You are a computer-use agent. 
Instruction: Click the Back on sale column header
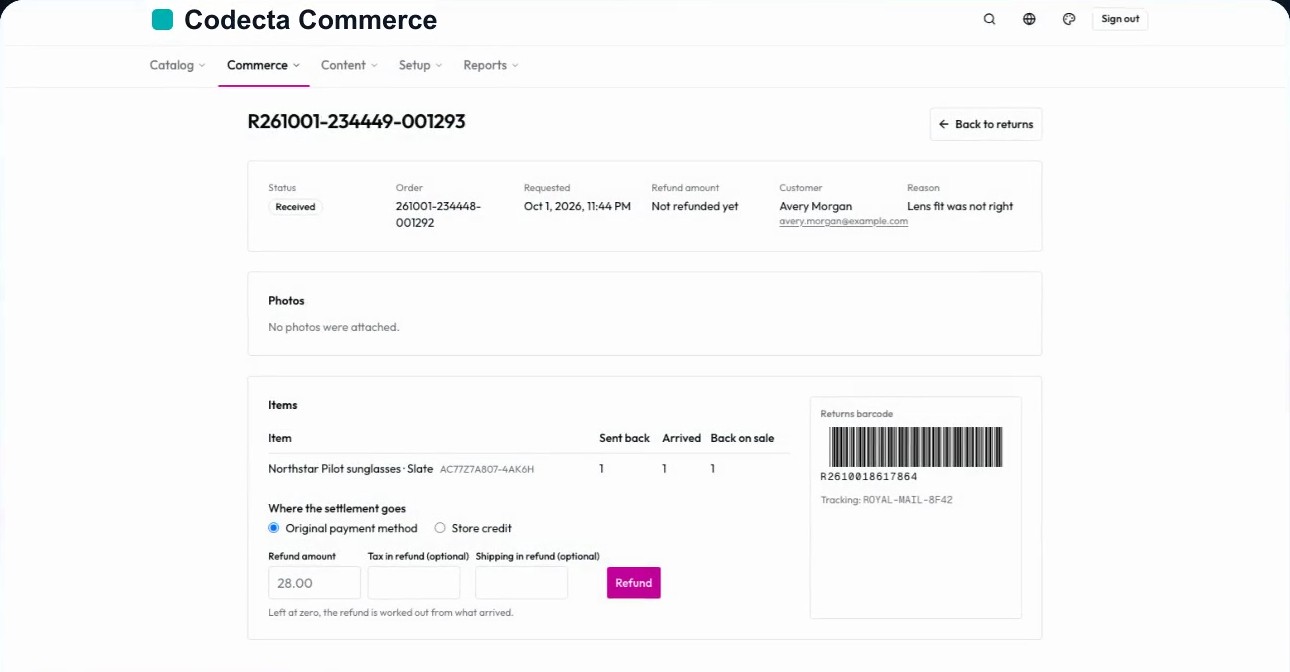(742, 438)
